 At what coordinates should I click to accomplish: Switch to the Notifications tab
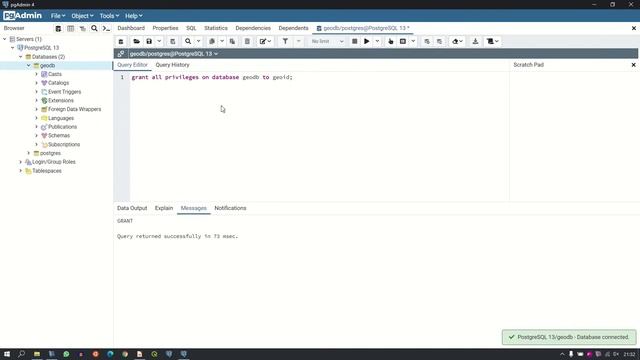point(230,208)
